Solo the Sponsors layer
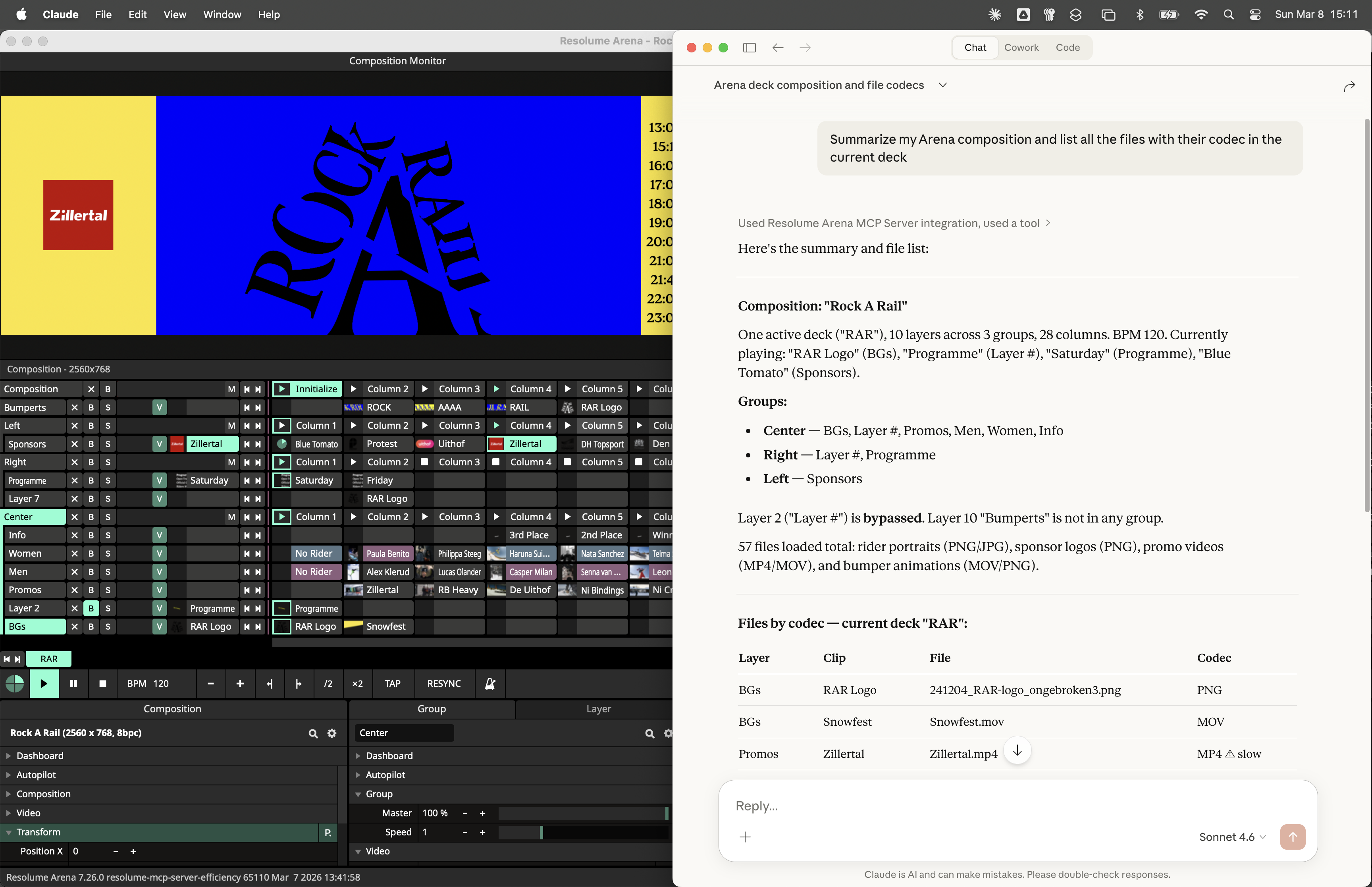 pyautogui.click(x=108, y=444)
